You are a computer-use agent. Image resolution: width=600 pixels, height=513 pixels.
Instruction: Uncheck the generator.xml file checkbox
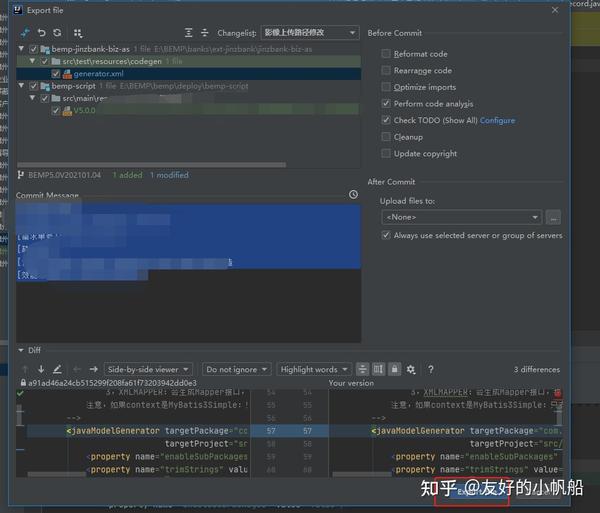click(56, 74)
